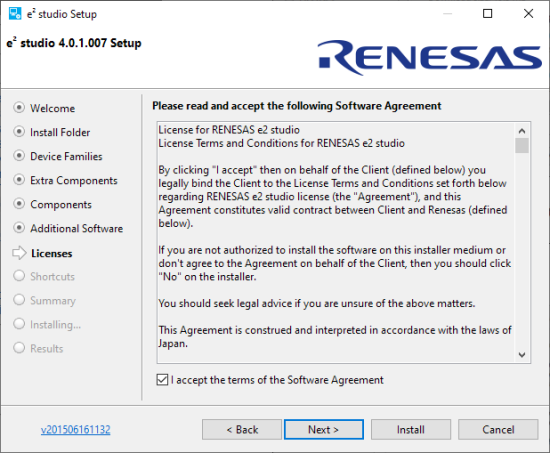The width and height of the screenshot is (550, 453).
Task: Uncheck I accept the terms checkbox
Action: point(162,380)
